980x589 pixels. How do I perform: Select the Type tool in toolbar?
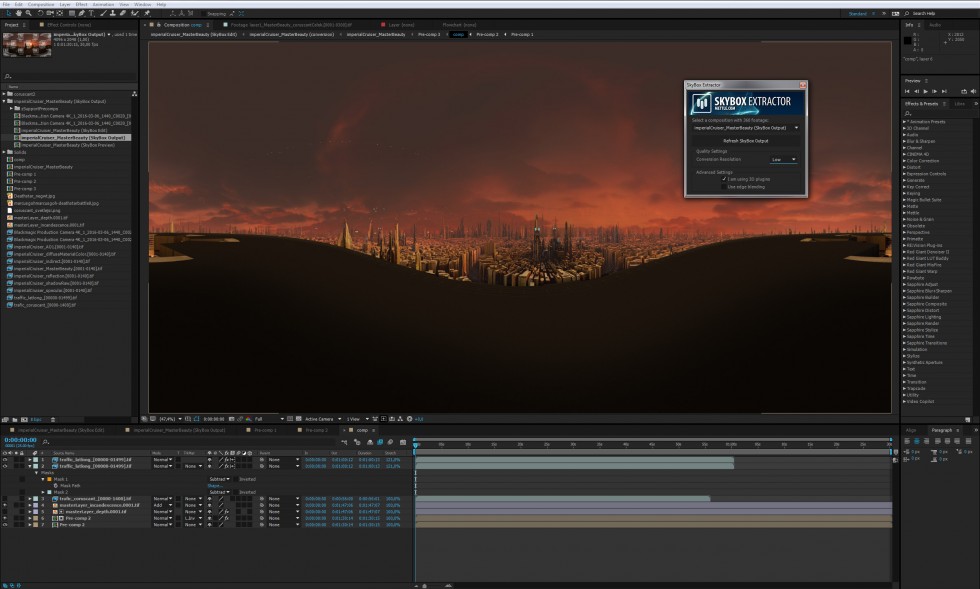click(x=92, y=14)
